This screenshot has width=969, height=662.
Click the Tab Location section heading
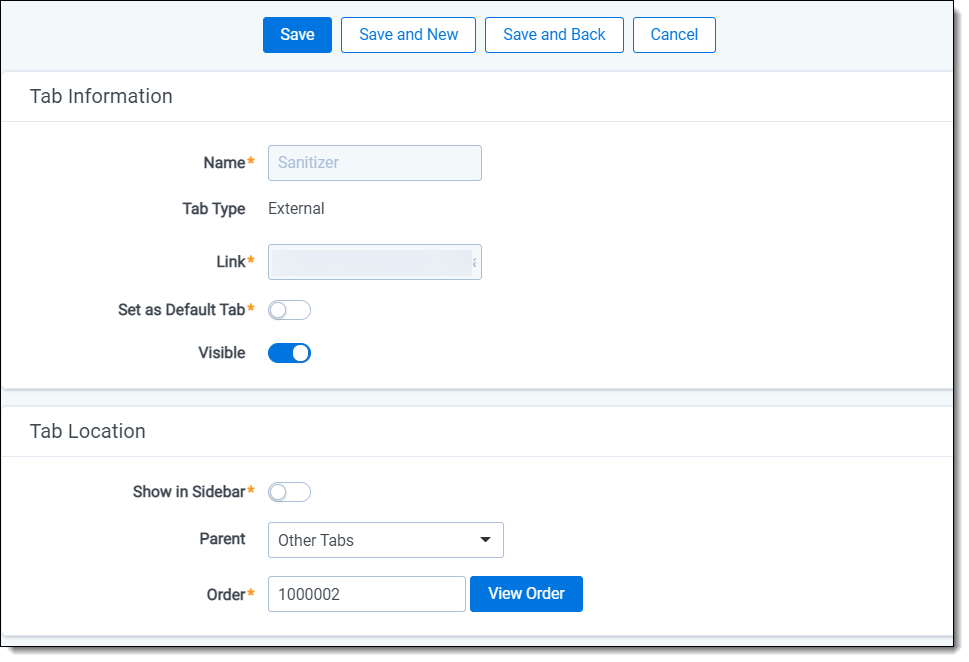point(88,431)
